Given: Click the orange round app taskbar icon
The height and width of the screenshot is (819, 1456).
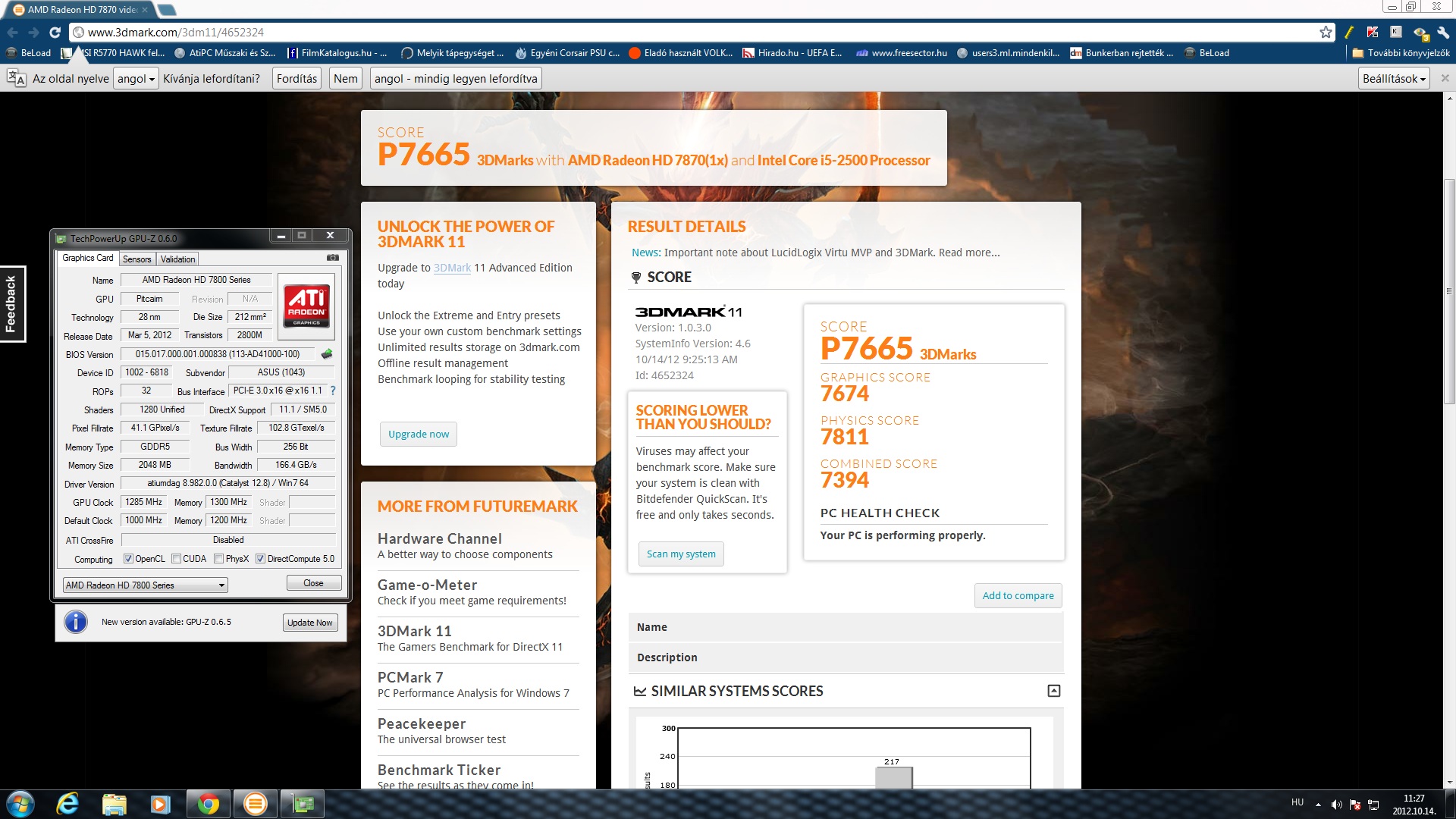Looking at the screenshot, I should (256, 804).
